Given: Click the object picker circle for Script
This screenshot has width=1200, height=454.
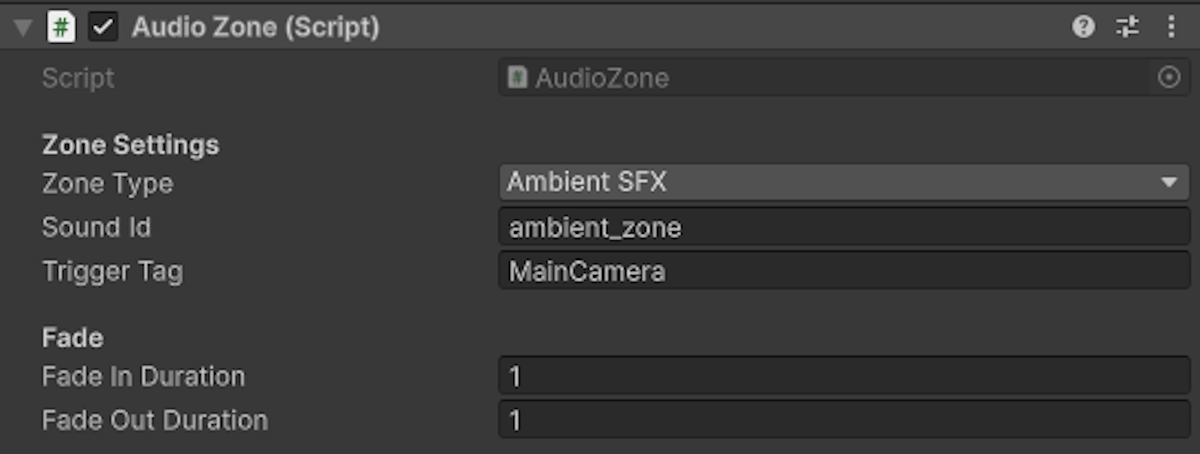Looking at the screenshot, I should tap(1169, 78).
